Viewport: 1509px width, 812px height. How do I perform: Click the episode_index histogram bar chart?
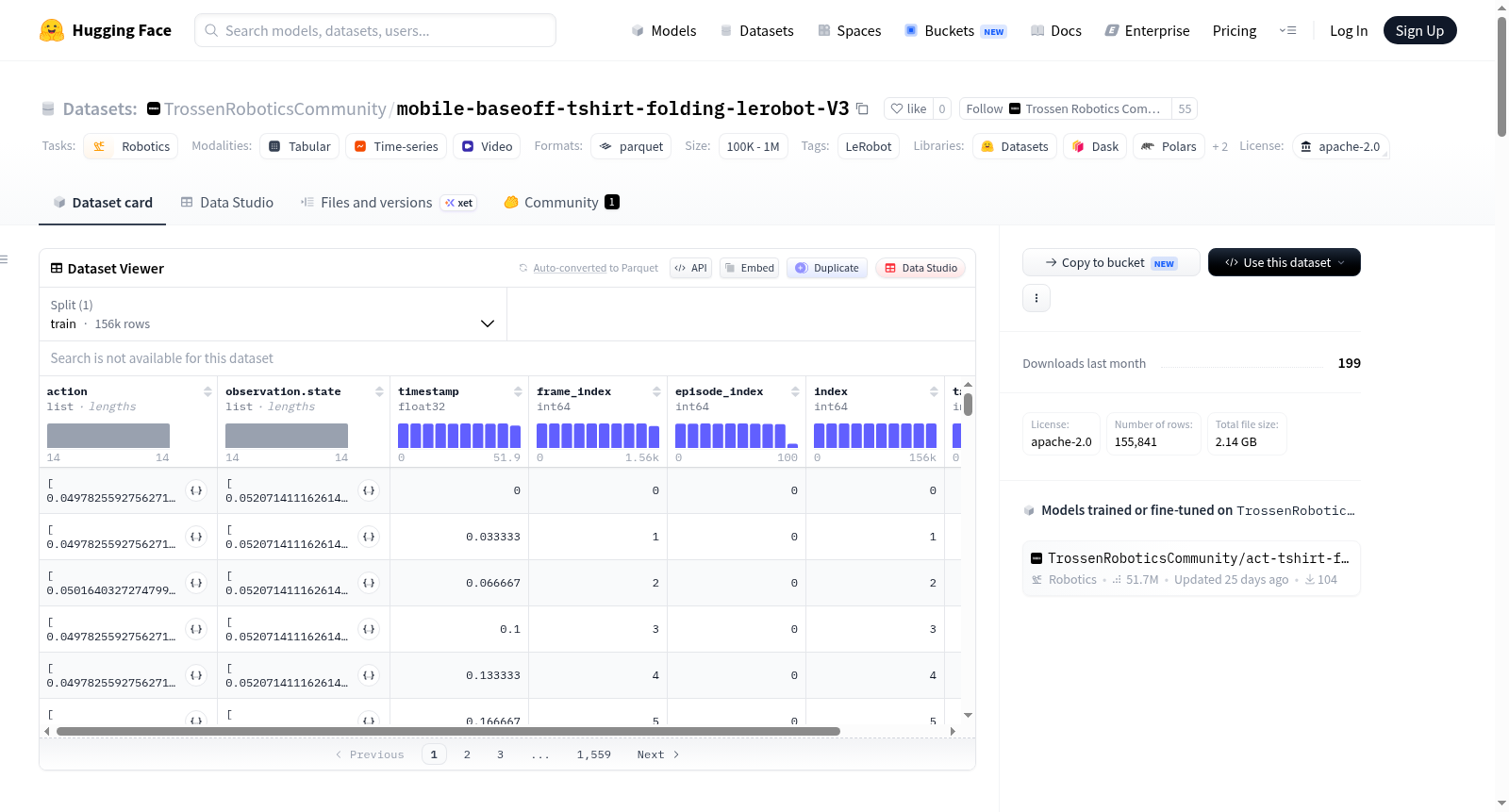click(x=737, y=436)
